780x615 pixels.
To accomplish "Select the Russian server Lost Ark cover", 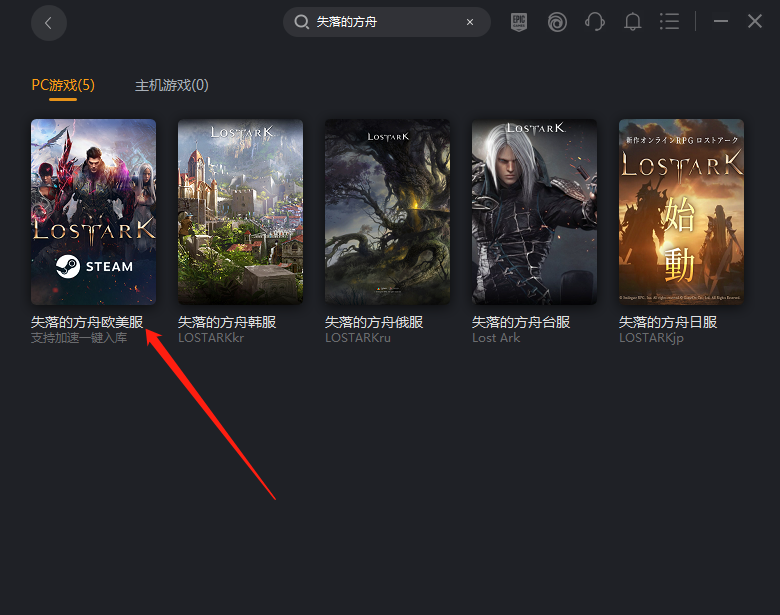I will click(387, 212).
